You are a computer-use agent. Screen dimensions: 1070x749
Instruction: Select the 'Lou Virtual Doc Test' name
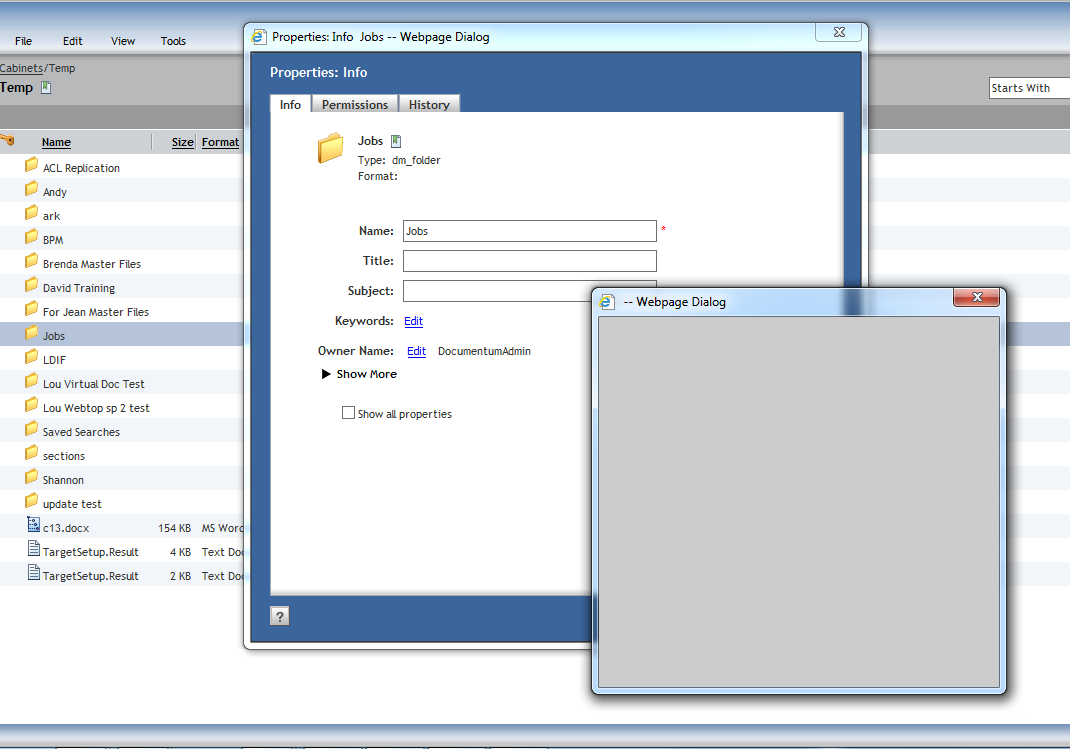click(x=93, y=384)
